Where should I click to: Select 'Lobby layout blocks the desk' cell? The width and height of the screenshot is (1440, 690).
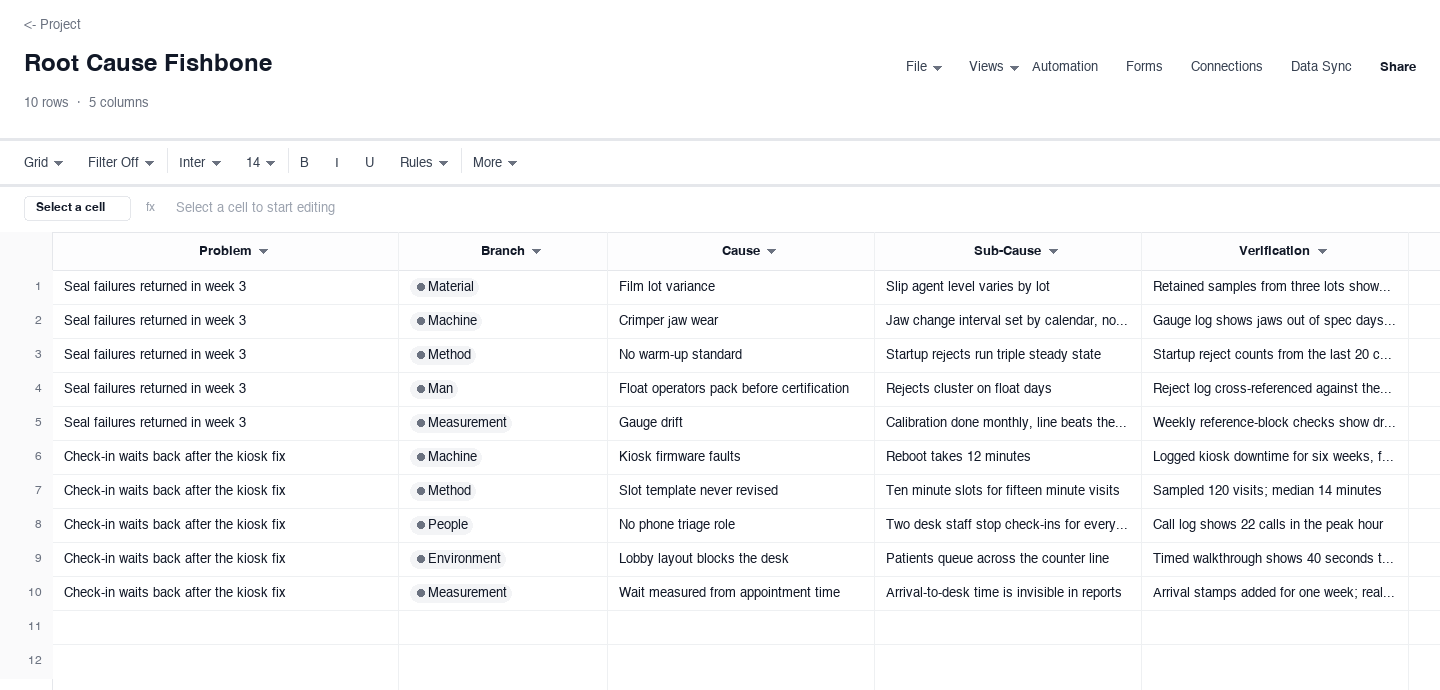click(x=741, y=559)
